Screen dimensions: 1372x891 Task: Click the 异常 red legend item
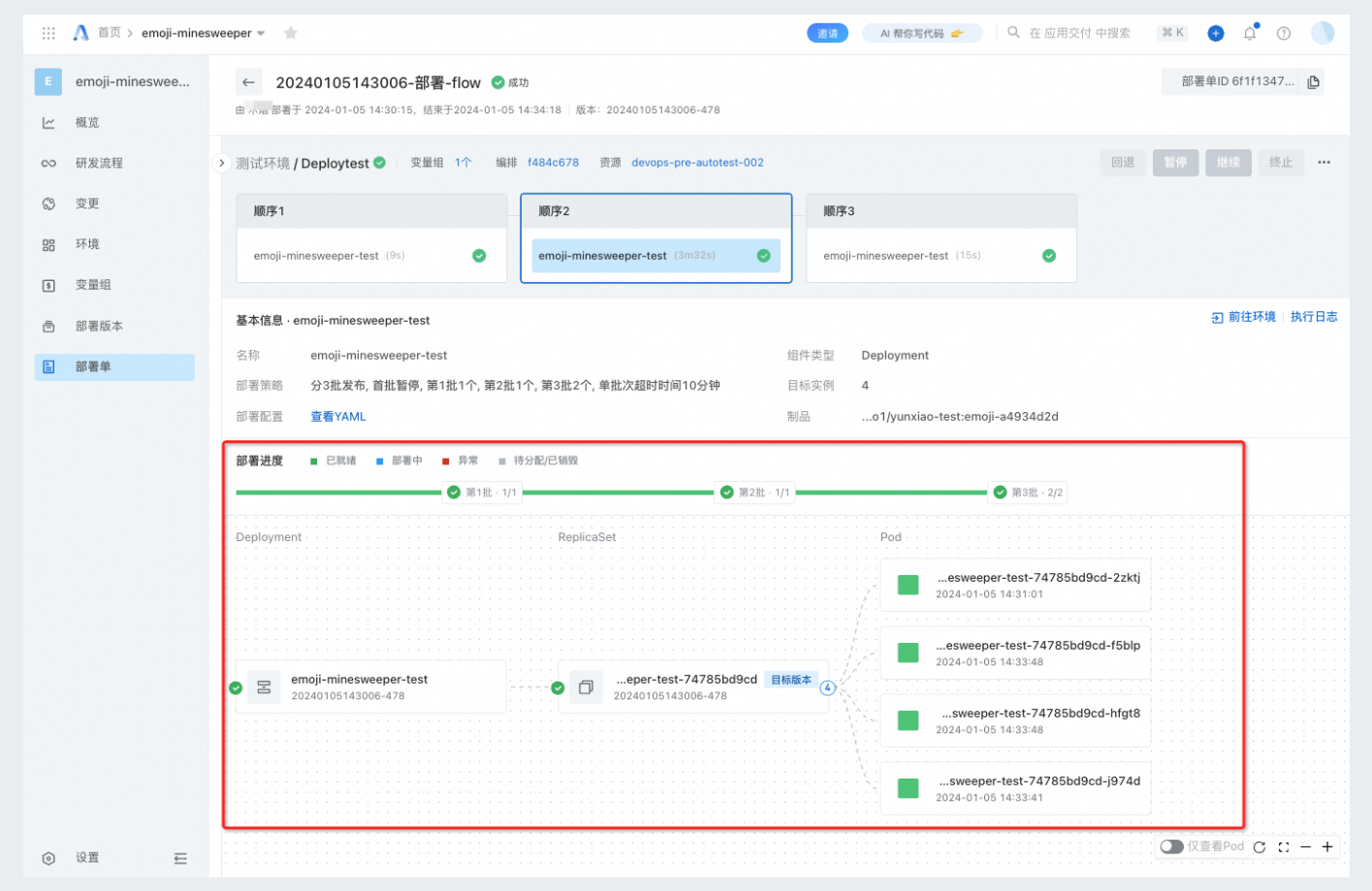(461, 461)
